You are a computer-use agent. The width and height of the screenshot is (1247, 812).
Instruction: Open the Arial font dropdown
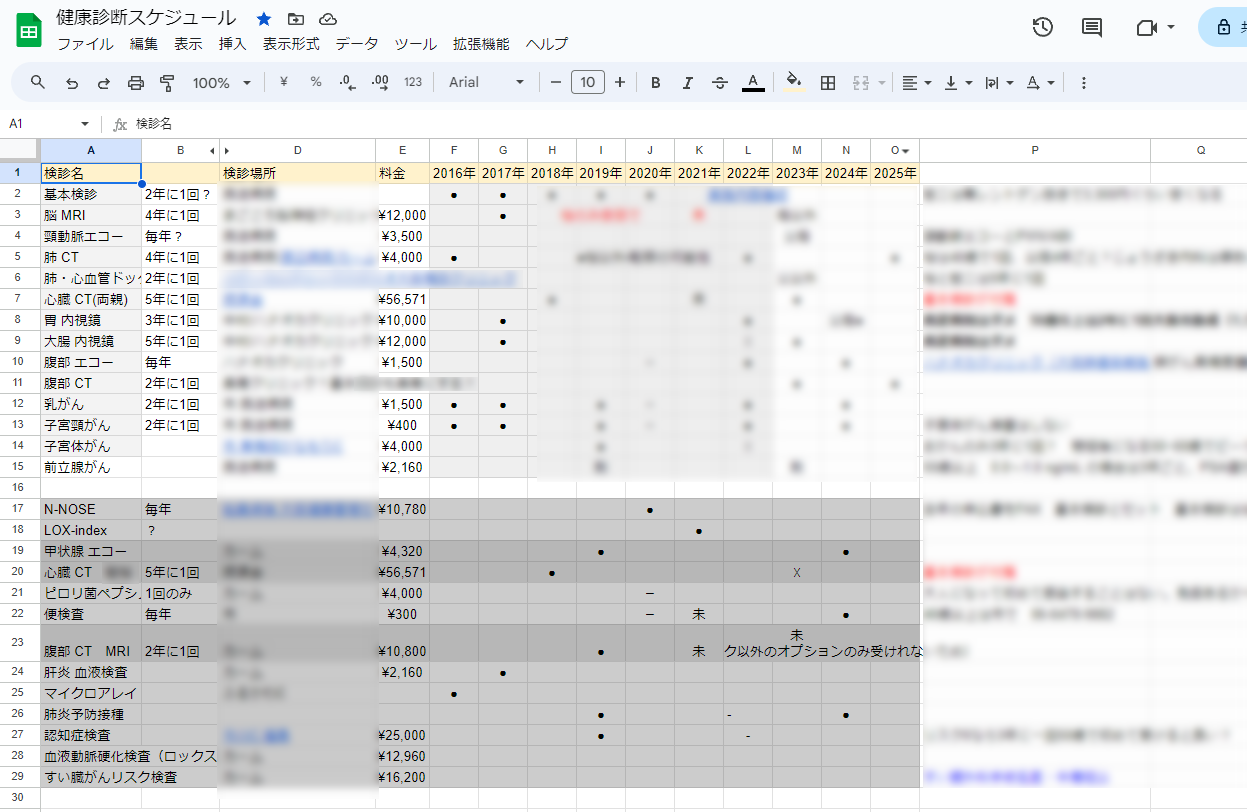pyautogui.click(x=486, y=83)
